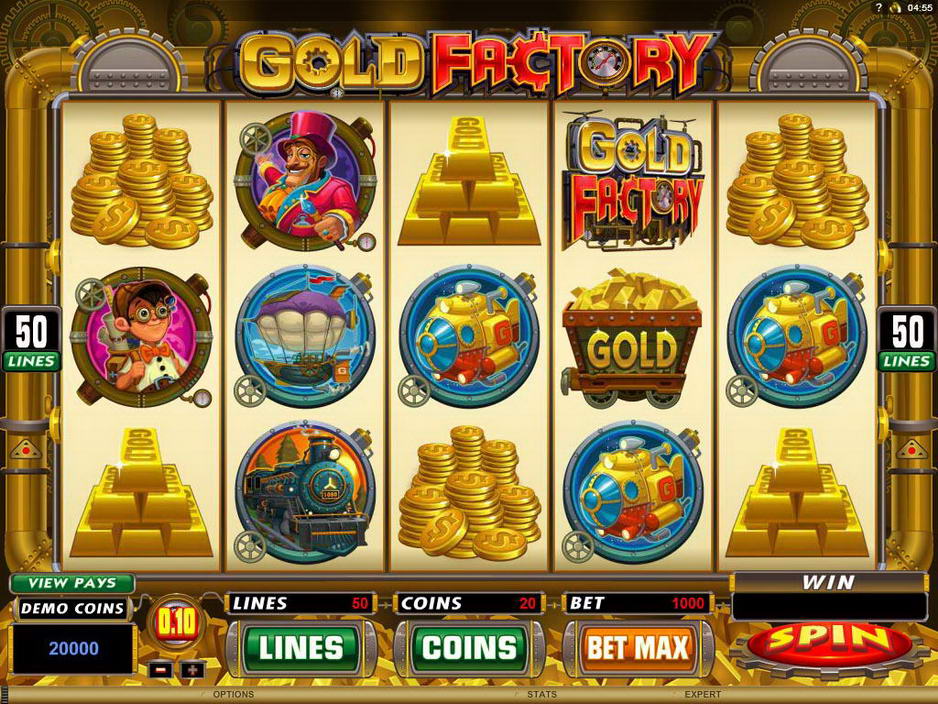Click the boy with goggles symbol
The image size is (938, 704).
[x=142, y=337]
